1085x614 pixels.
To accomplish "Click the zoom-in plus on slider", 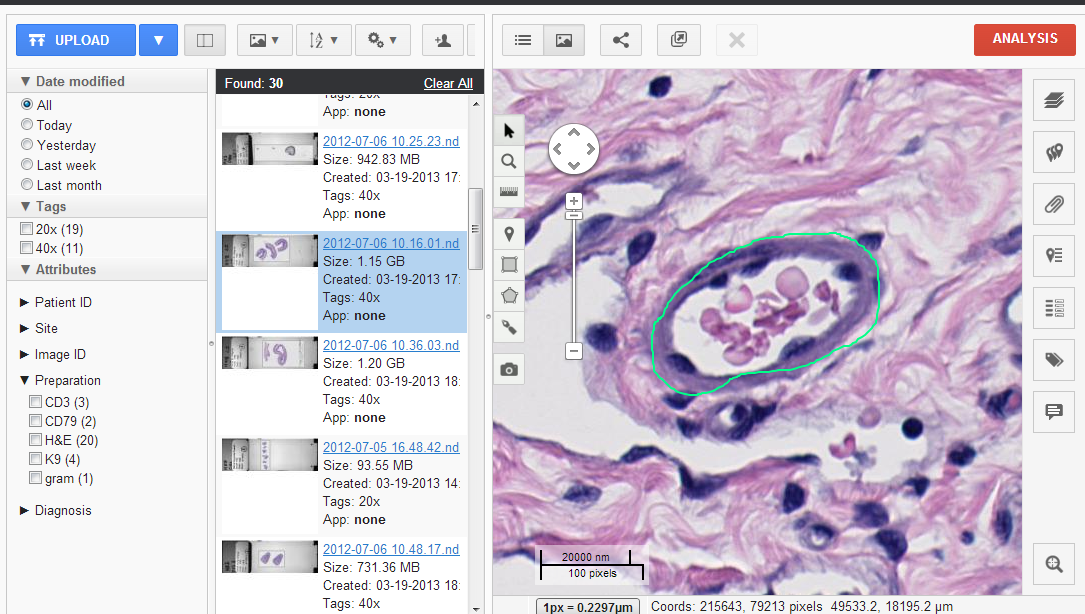I will (574, 201).
